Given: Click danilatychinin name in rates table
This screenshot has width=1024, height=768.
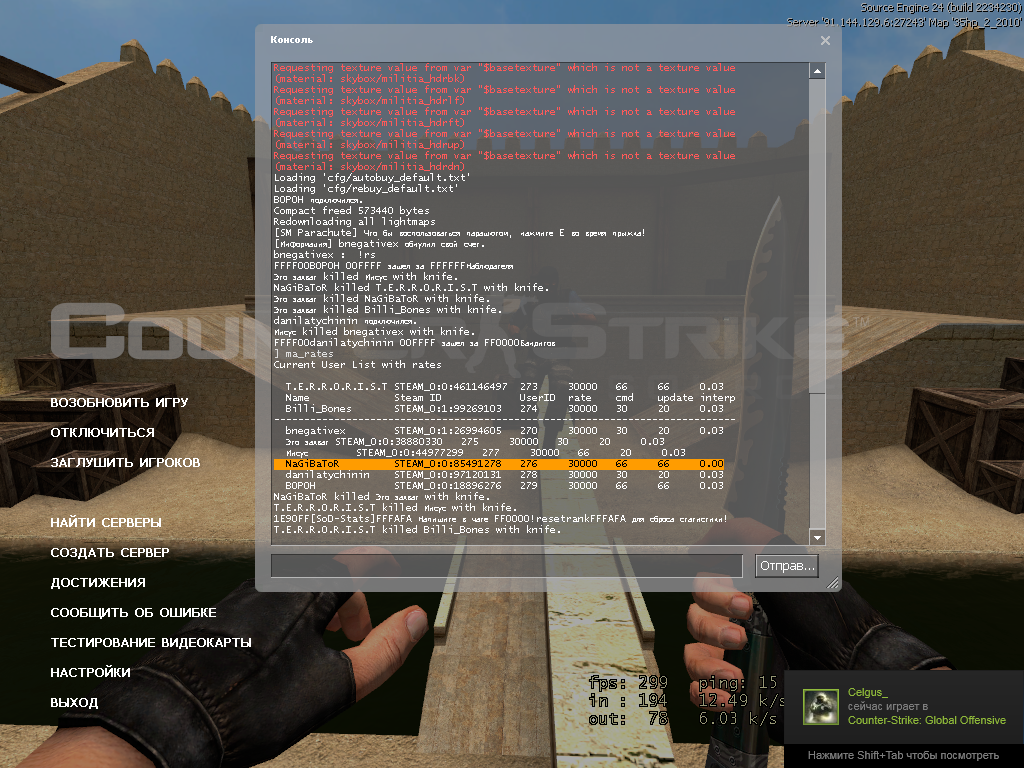Looking at the screenshot, I should [327, 475].
